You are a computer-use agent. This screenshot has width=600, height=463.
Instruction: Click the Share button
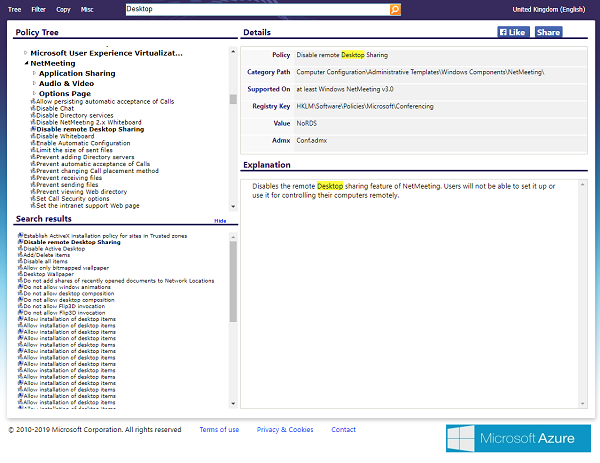pos(548,32)
